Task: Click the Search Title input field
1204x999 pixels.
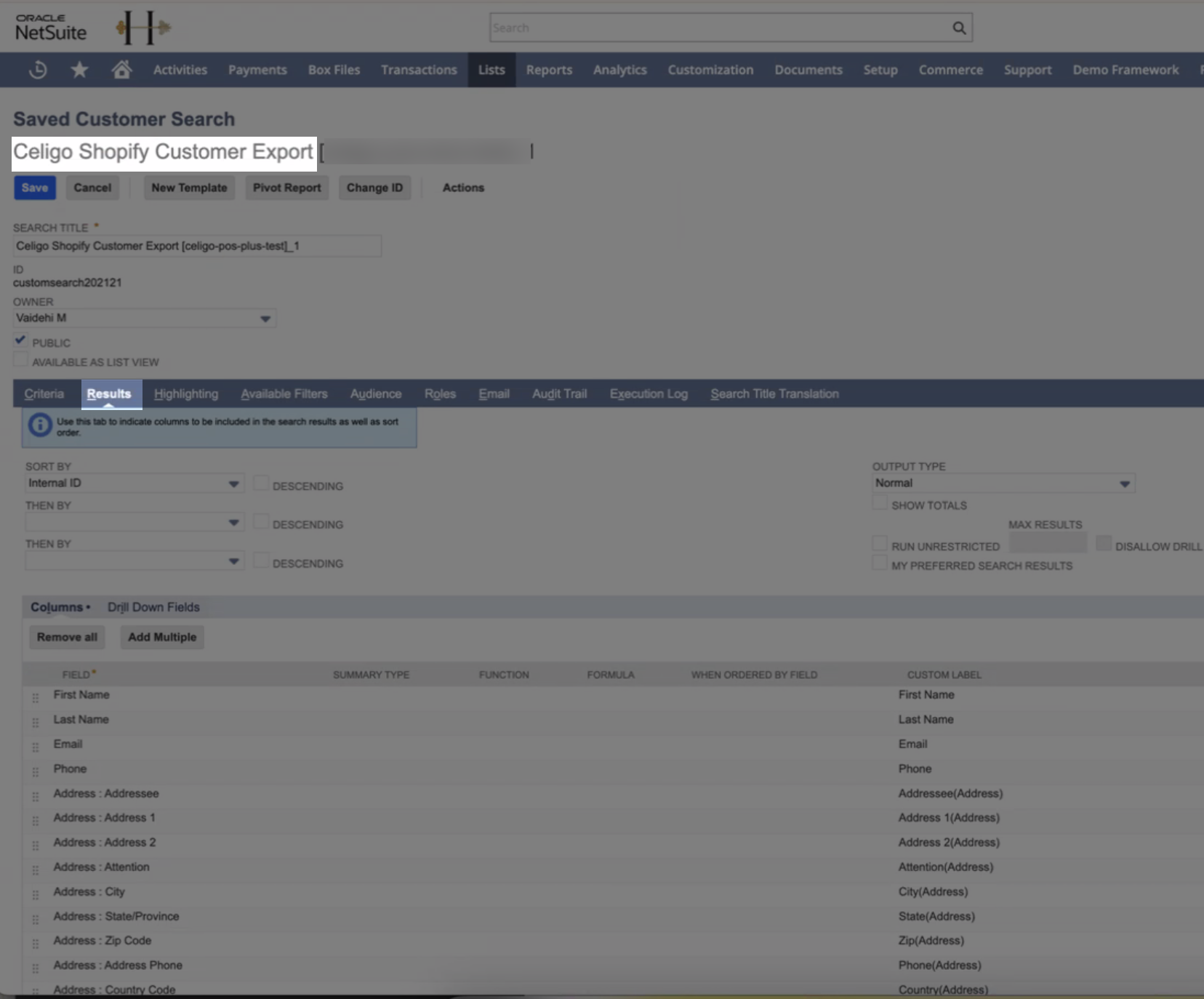Action: click(x=197, y=246)
